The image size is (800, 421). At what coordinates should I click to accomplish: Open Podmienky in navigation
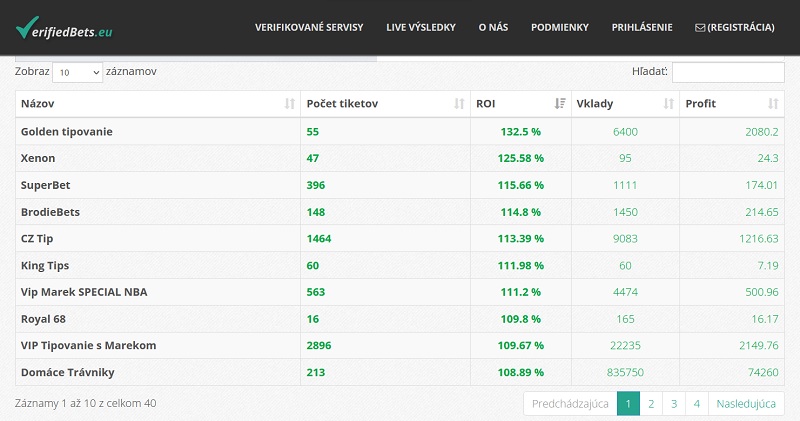point(560,28)
